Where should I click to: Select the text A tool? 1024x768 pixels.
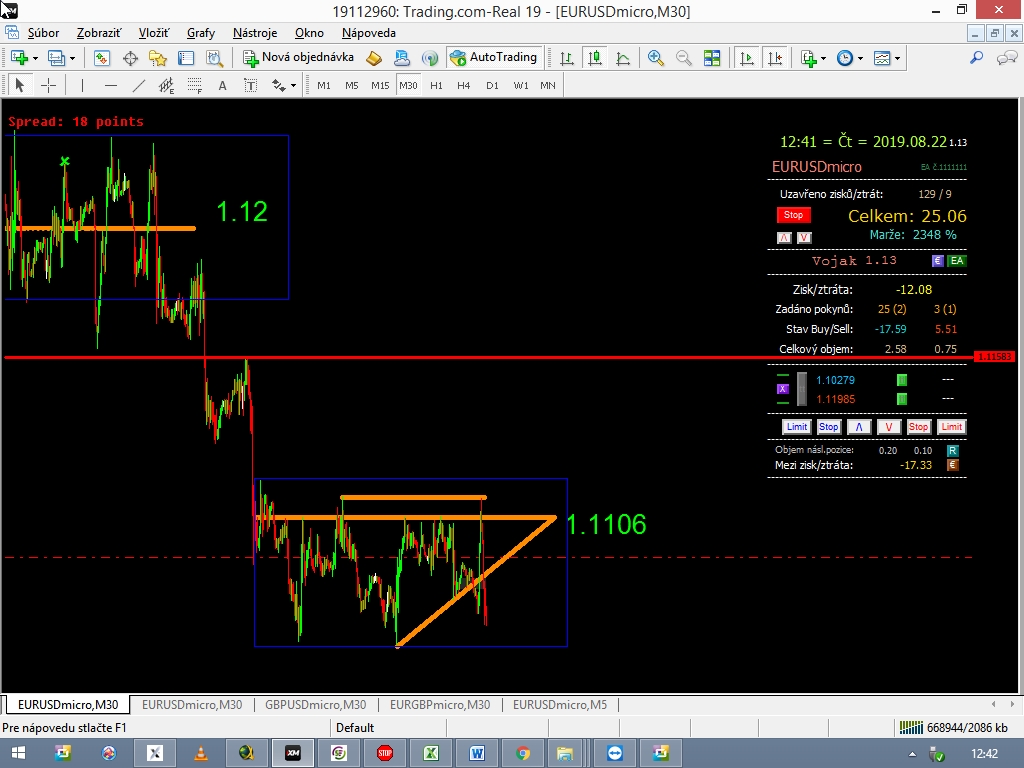pyautogui.click(x=222, y=85)
